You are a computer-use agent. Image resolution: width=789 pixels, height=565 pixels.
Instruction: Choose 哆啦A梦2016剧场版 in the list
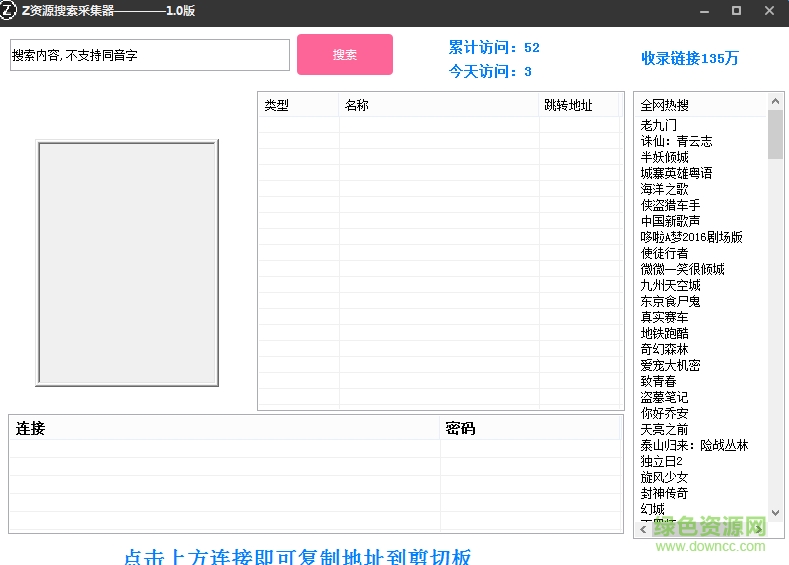(691, 237)
